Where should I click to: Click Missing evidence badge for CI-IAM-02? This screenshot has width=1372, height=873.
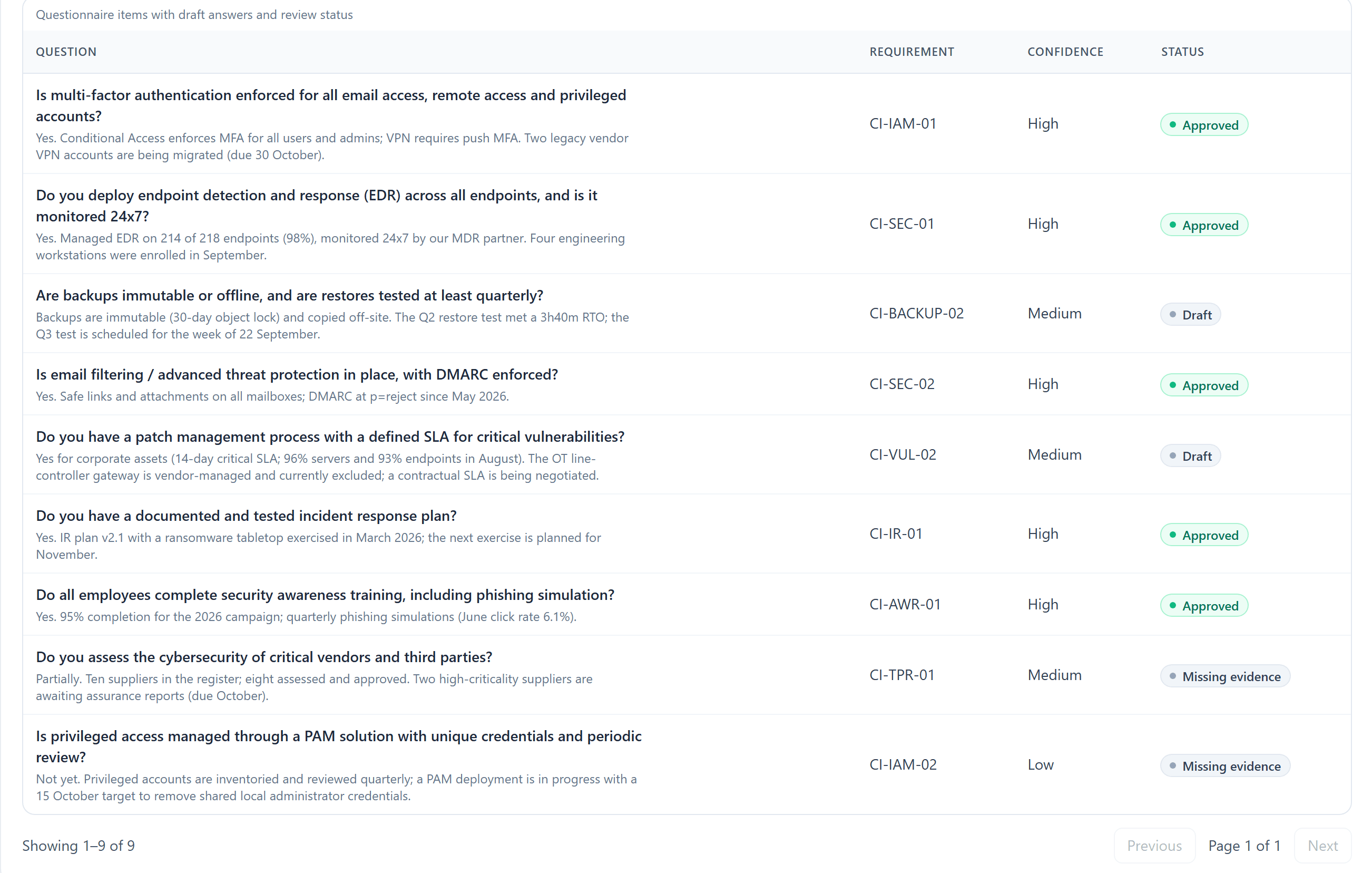click(1225, 766)
